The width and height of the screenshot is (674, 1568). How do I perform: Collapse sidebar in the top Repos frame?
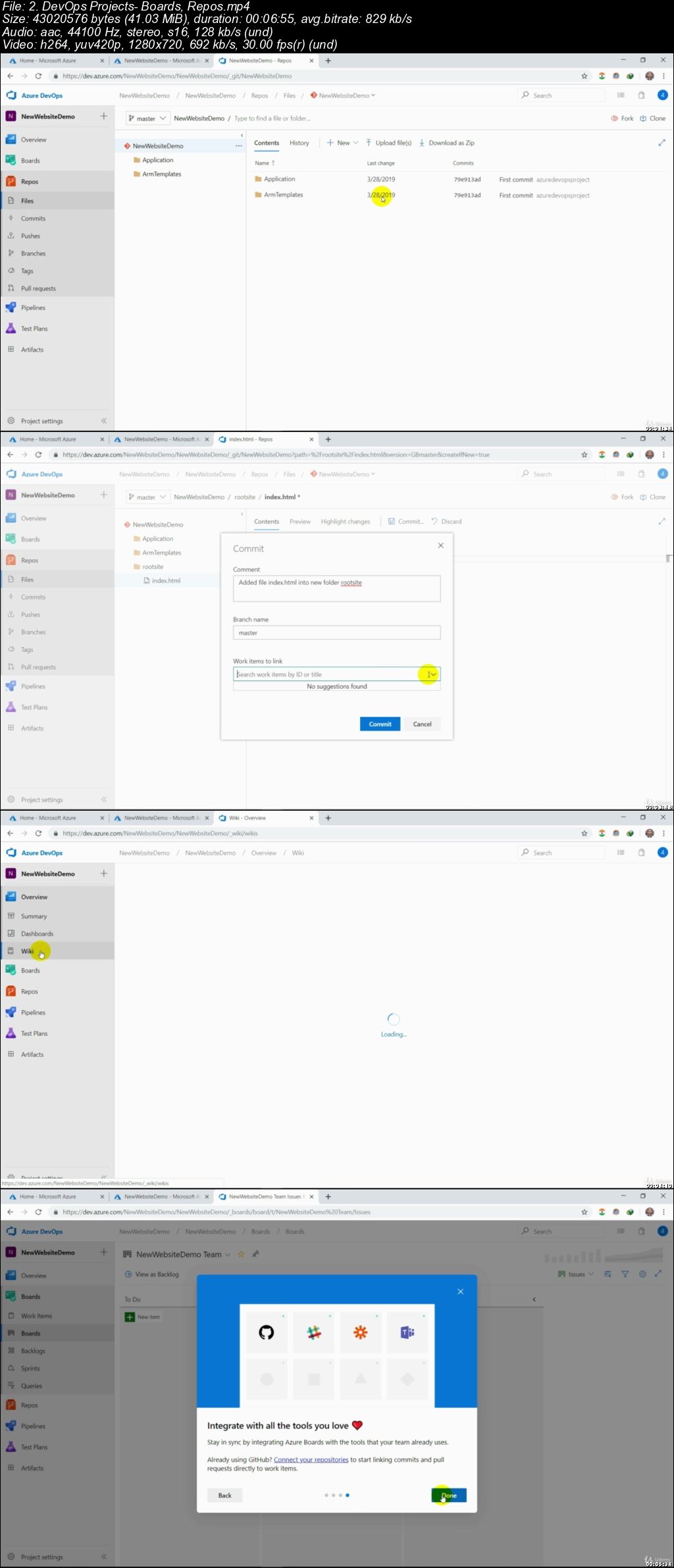pyautogui.click(x=104, y=421)
